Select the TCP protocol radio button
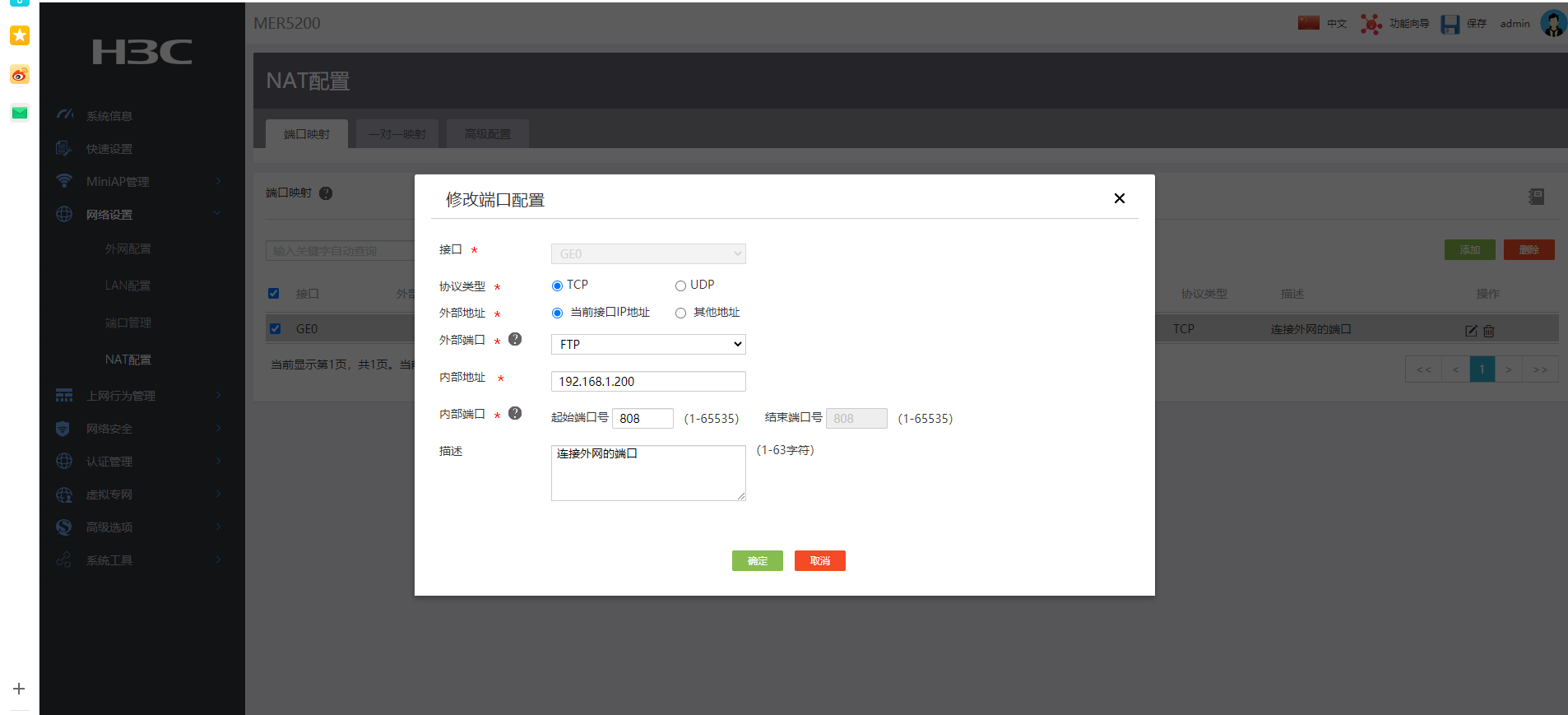This screenshot has height=715, width=1568. [557, 286]
